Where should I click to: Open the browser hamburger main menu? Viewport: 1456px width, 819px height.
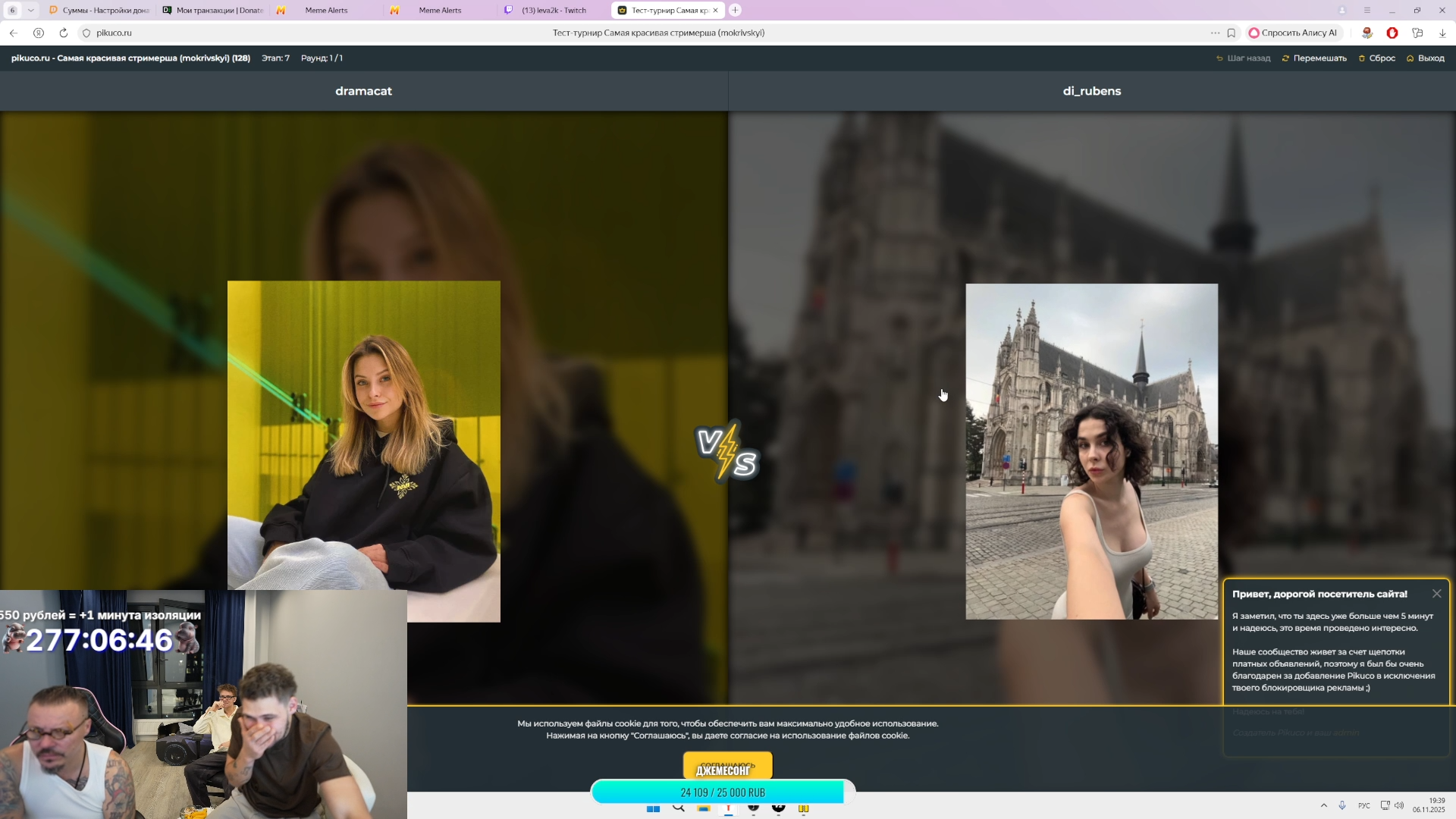click(1367, 10)
